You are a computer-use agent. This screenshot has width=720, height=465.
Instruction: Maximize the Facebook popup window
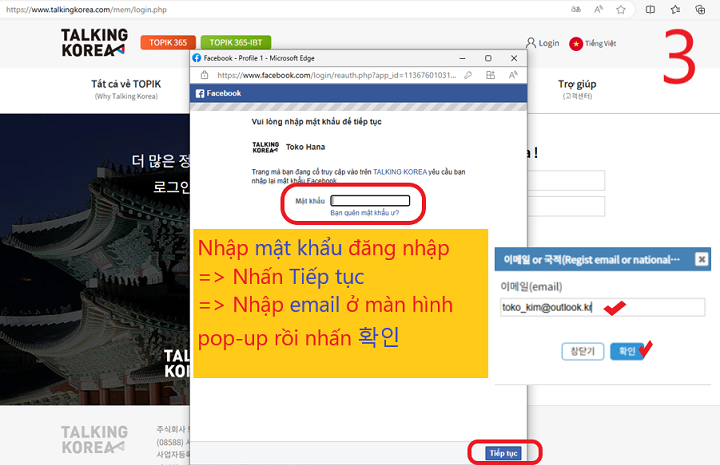(x=488, y=58)
